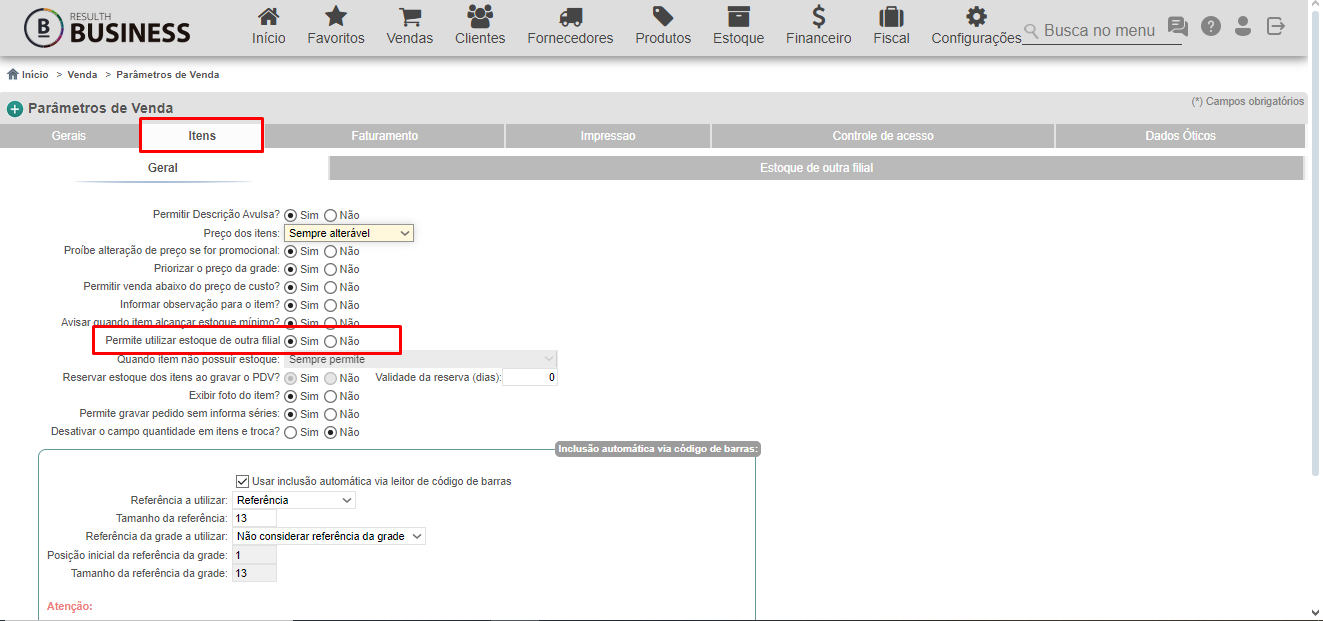Open the Estoque box icon menu
Image resolution: width=1323 pixels, height=621 pixels.
pos(739,16)
